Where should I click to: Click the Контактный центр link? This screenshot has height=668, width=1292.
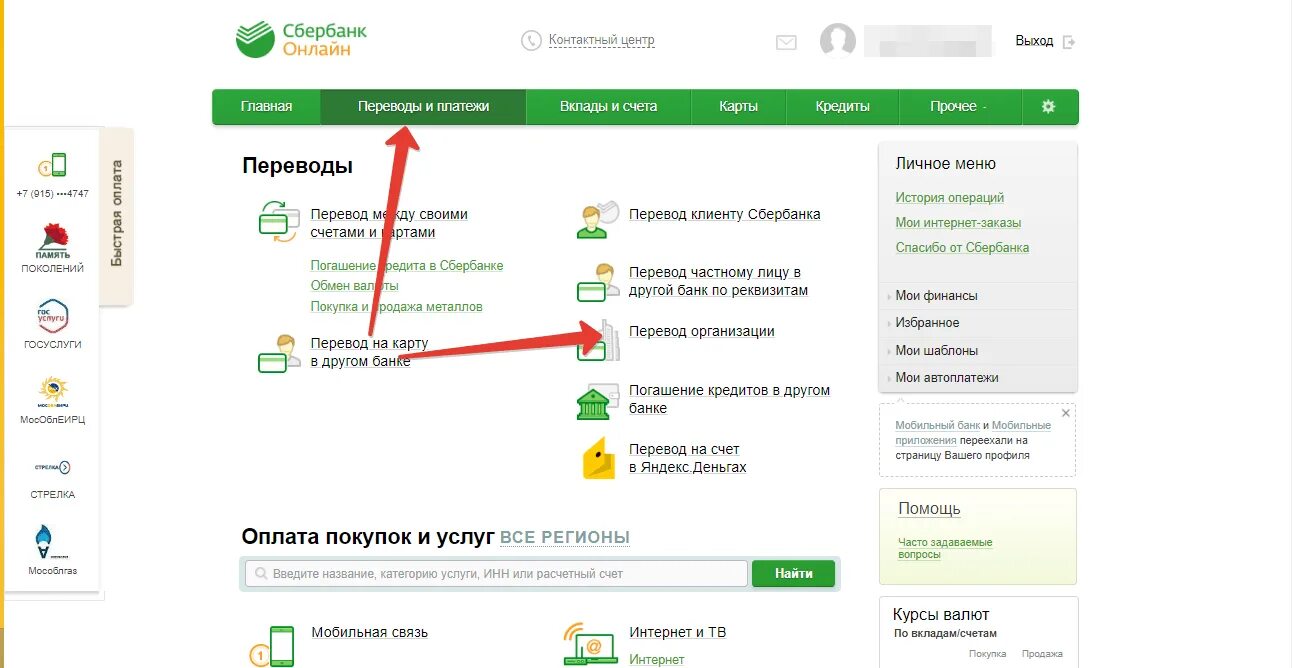tap(601, 41)
